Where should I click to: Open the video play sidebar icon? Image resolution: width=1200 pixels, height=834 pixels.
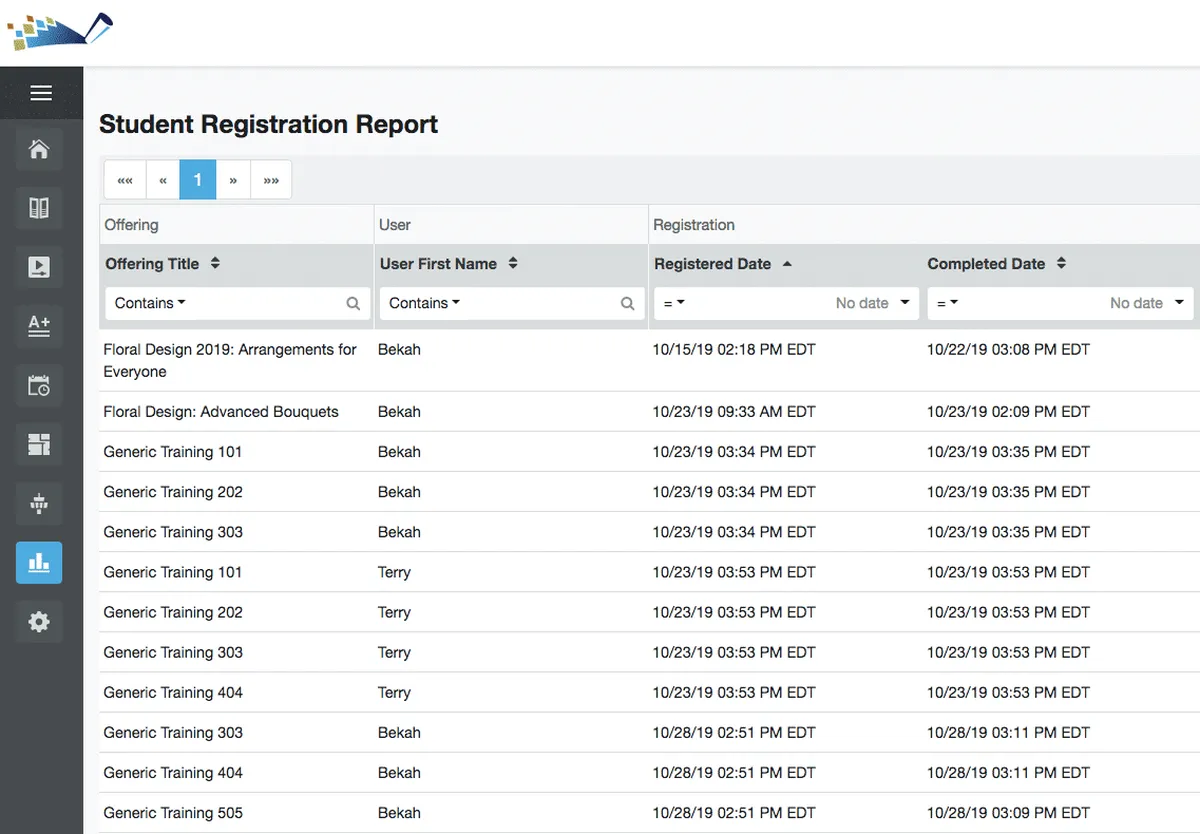(x=39, y=268)
